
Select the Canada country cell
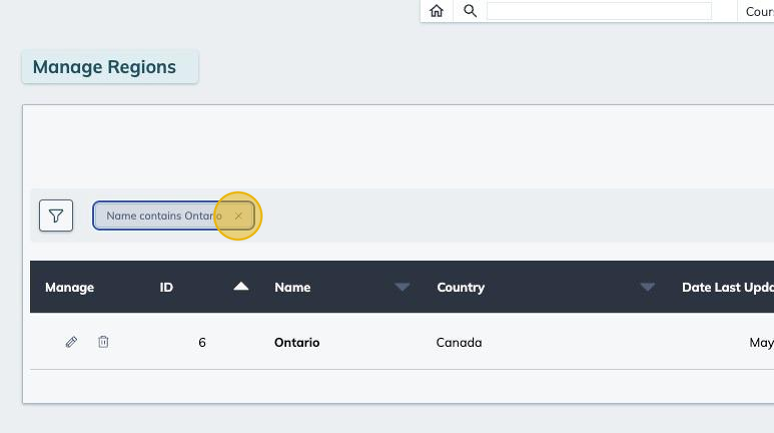tap(459, 342)
